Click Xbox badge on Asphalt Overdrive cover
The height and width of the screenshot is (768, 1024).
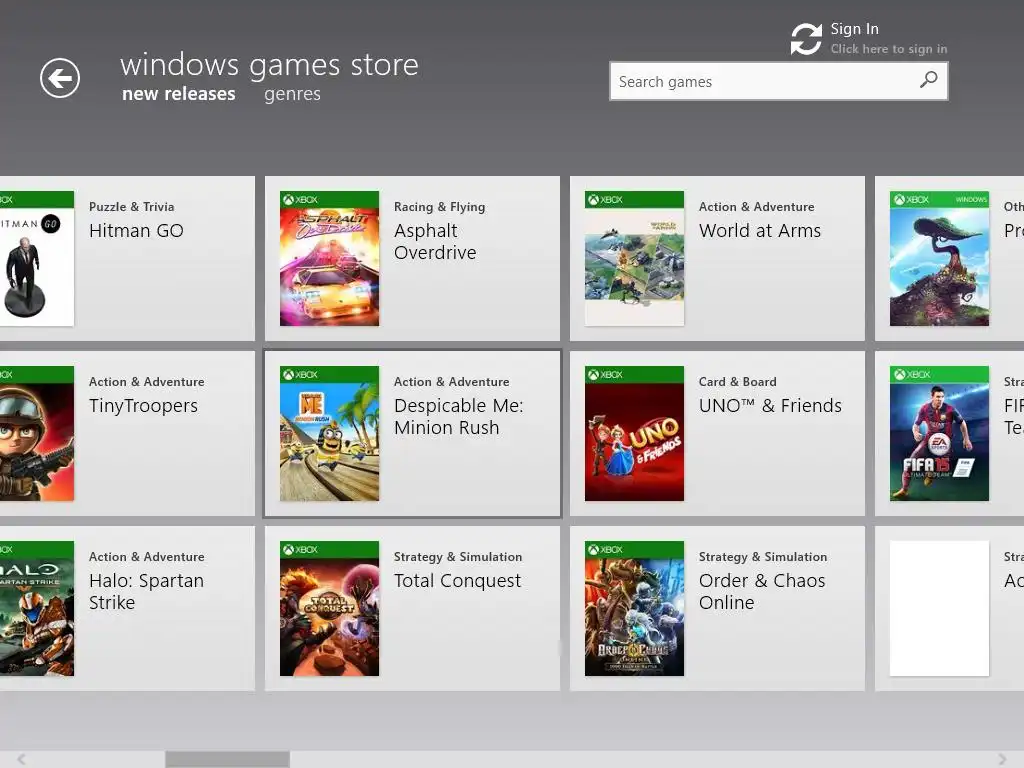pyautogui.click(x=300, y=200)
